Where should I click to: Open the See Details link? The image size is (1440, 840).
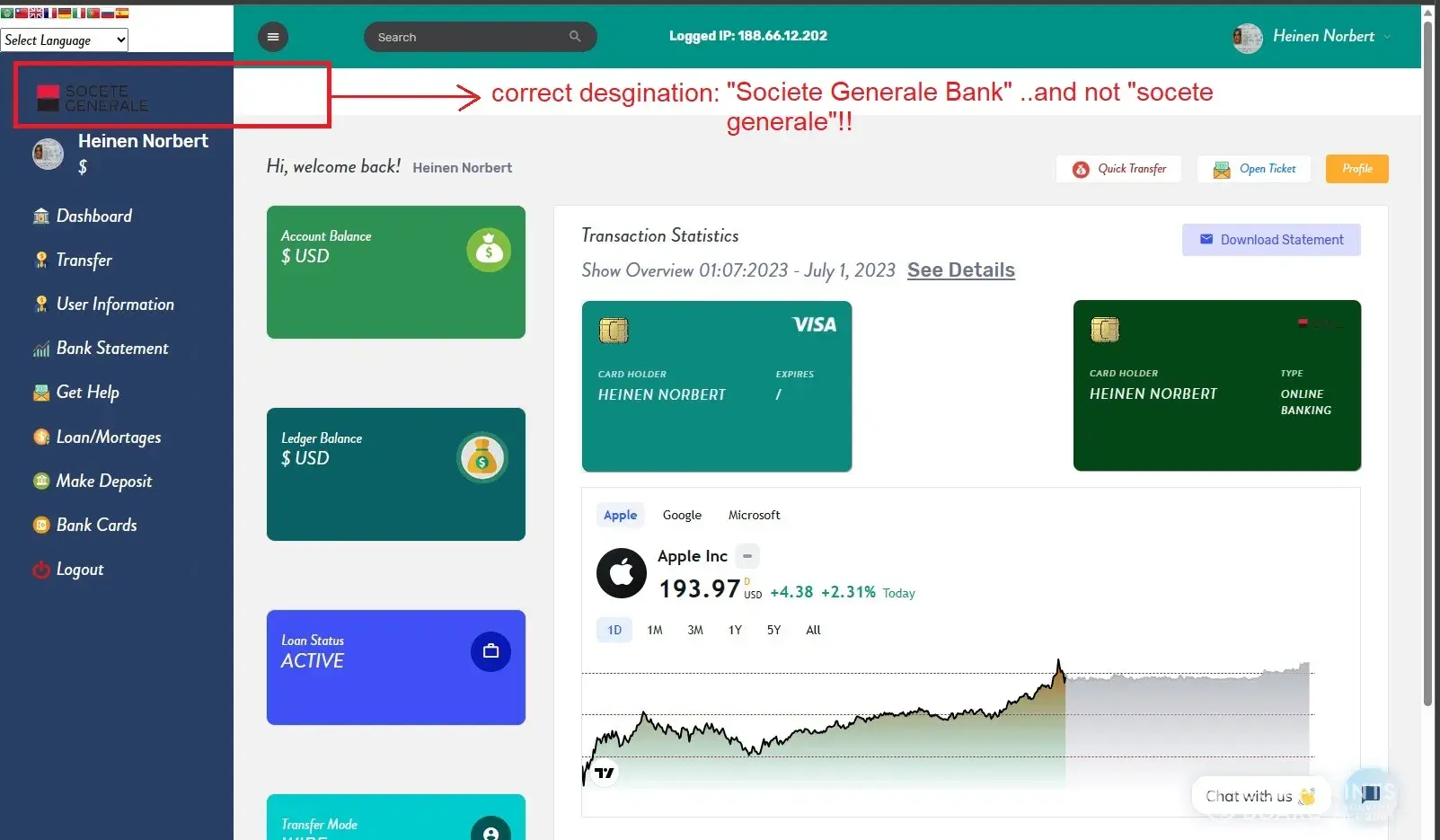click(x=960, y=270)
